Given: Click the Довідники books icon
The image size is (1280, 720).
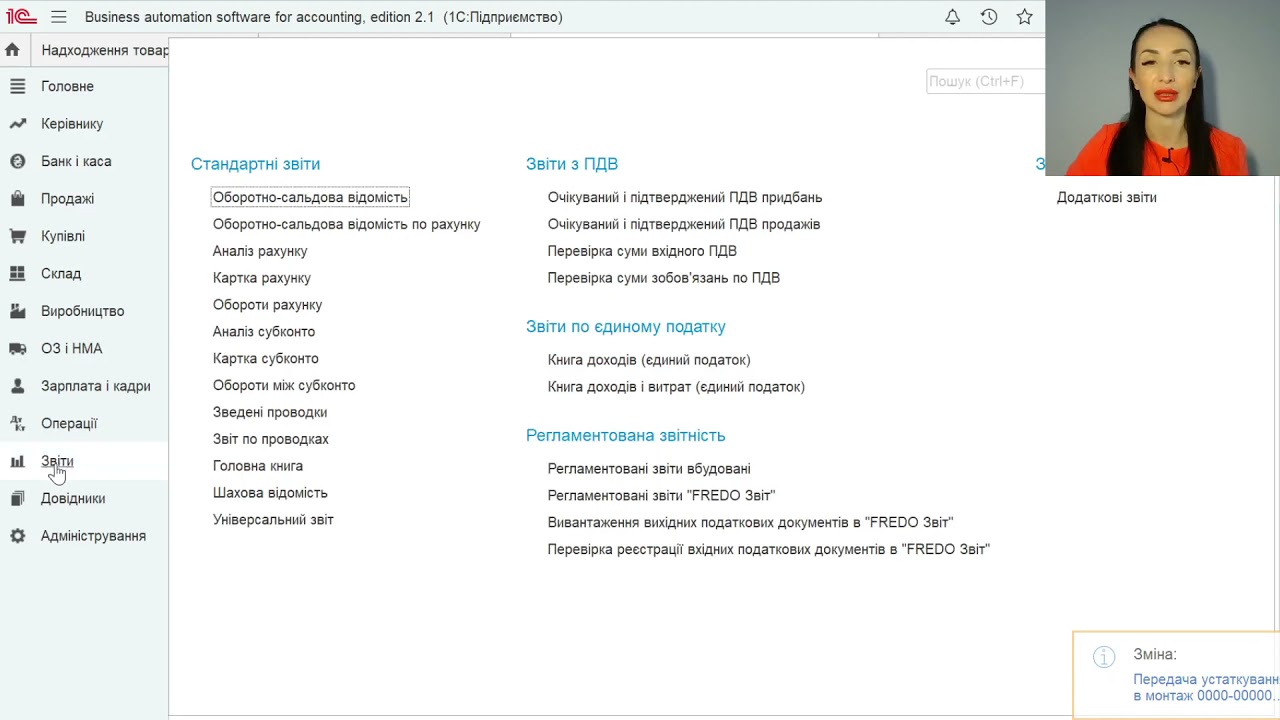Looking at the screenshot, I should [x=17, y=499].
